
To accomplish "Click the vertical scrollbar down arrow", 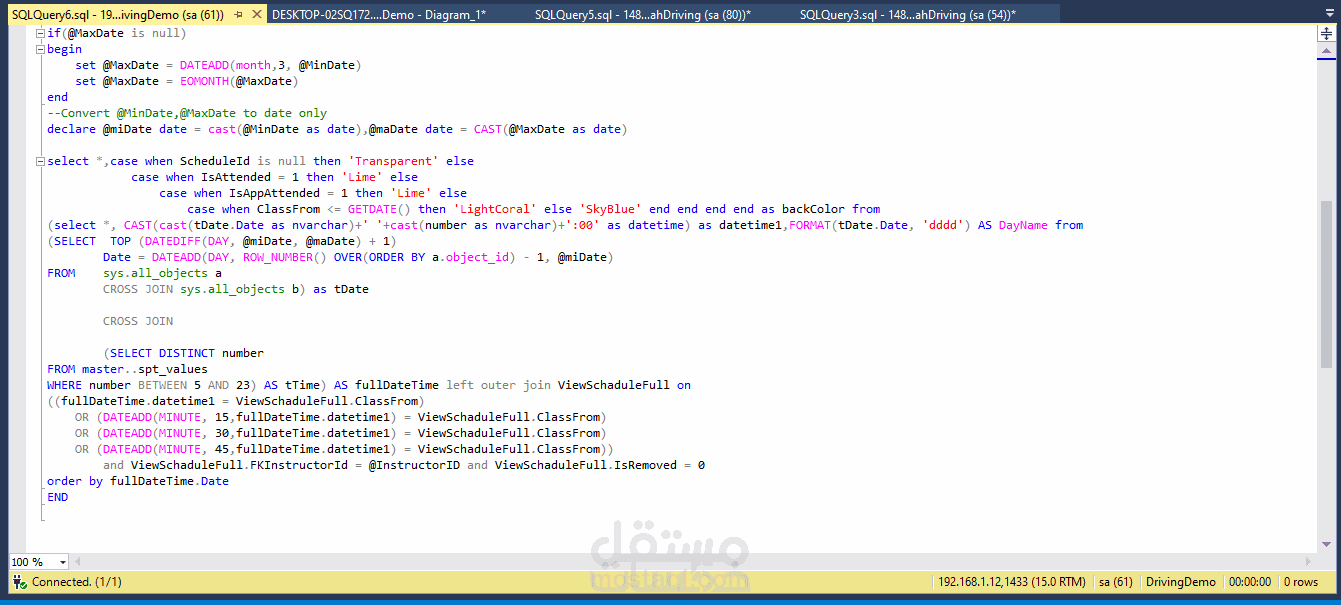I will pos(1327,544).
